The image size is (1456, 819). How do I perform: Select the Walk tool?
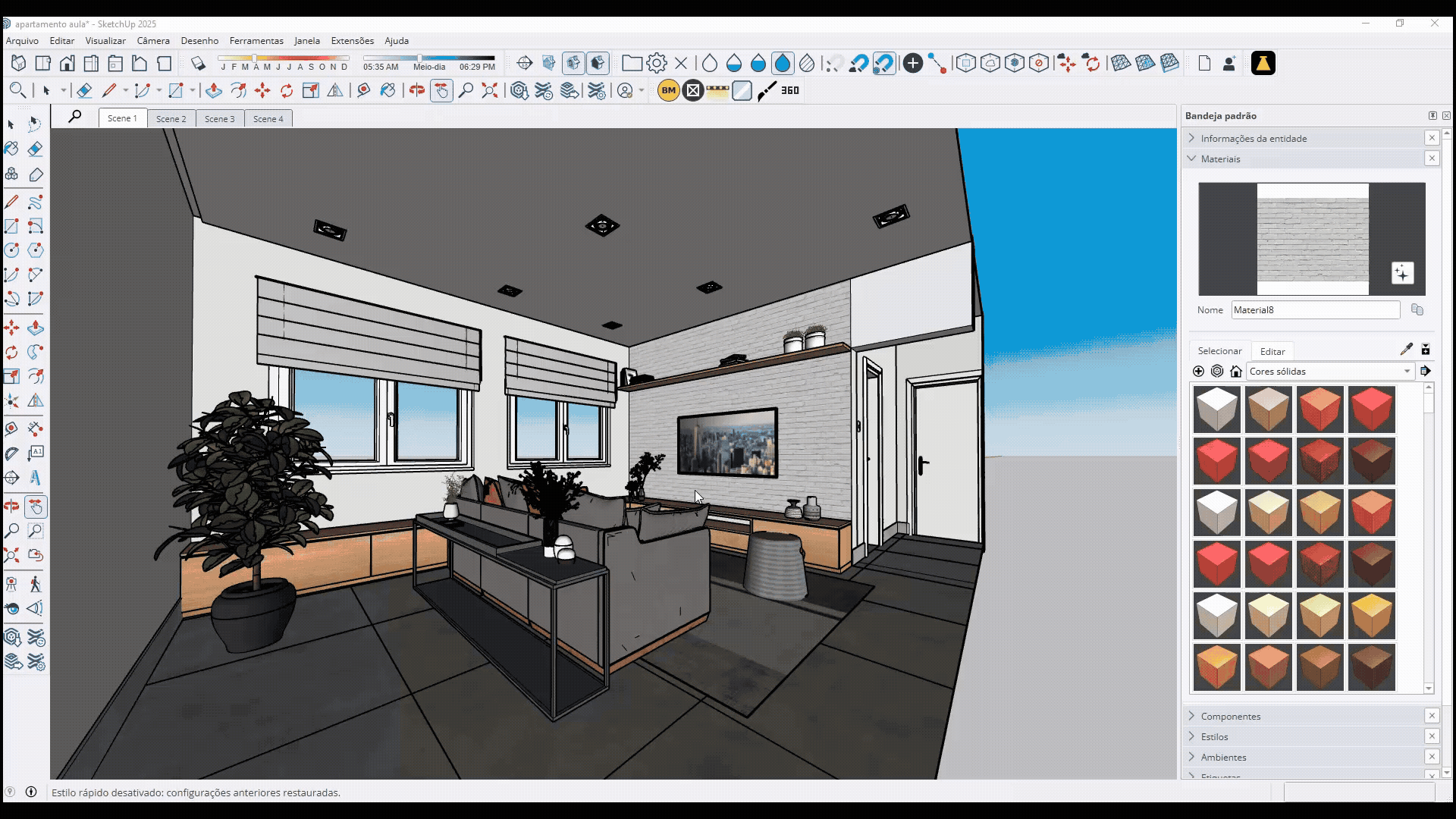pyautogui.click(x=35, y=585)
